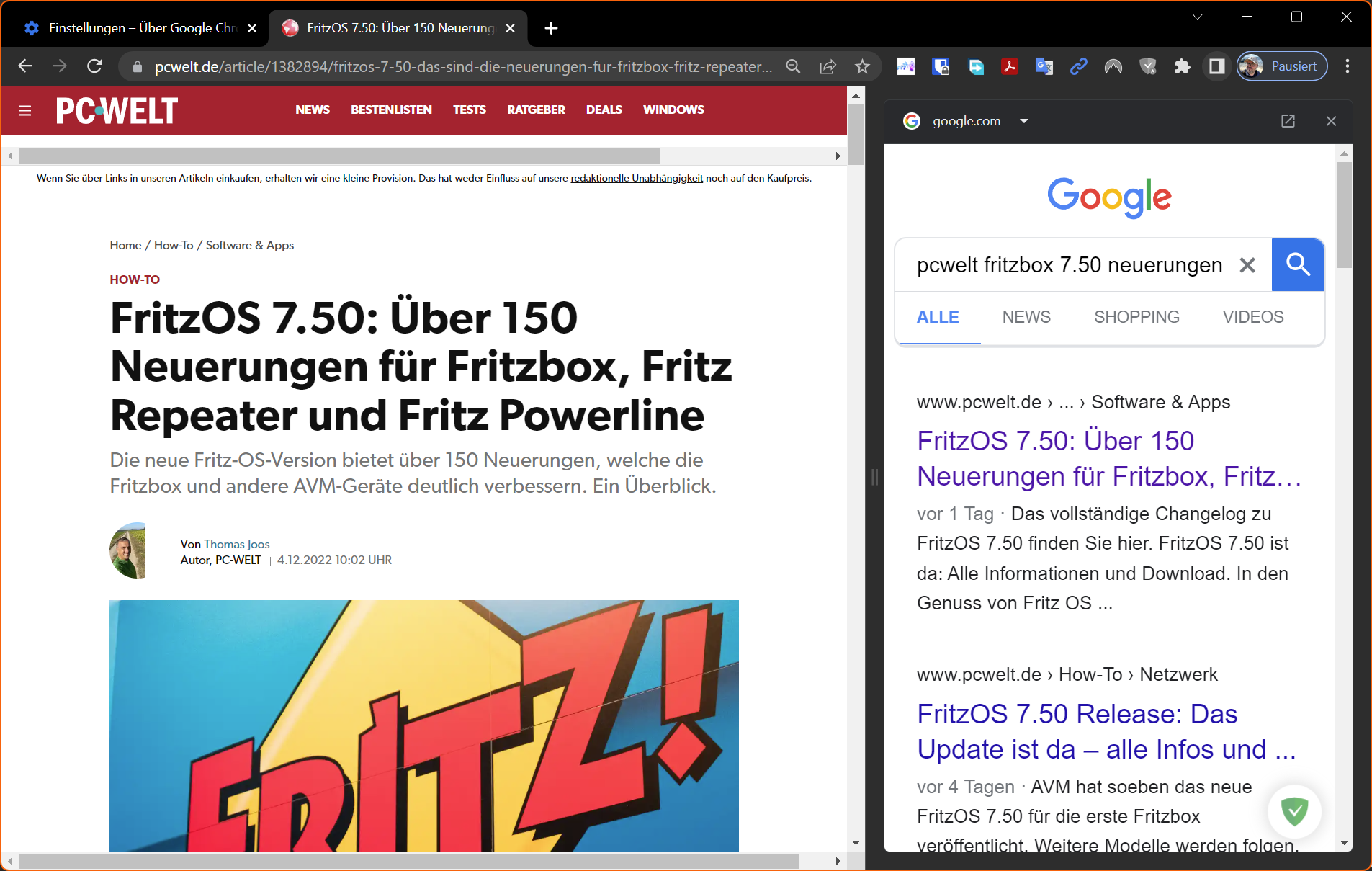Click the forward navigation arrow

pos(60,66)
